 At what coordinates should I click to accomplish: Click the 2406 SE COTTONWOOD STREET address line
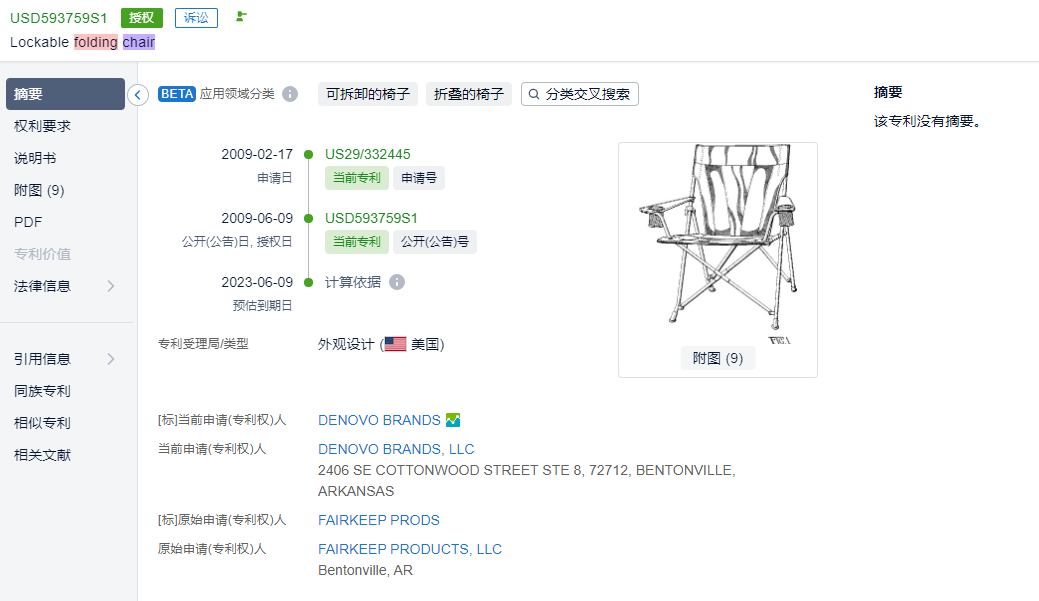point(527,470)
